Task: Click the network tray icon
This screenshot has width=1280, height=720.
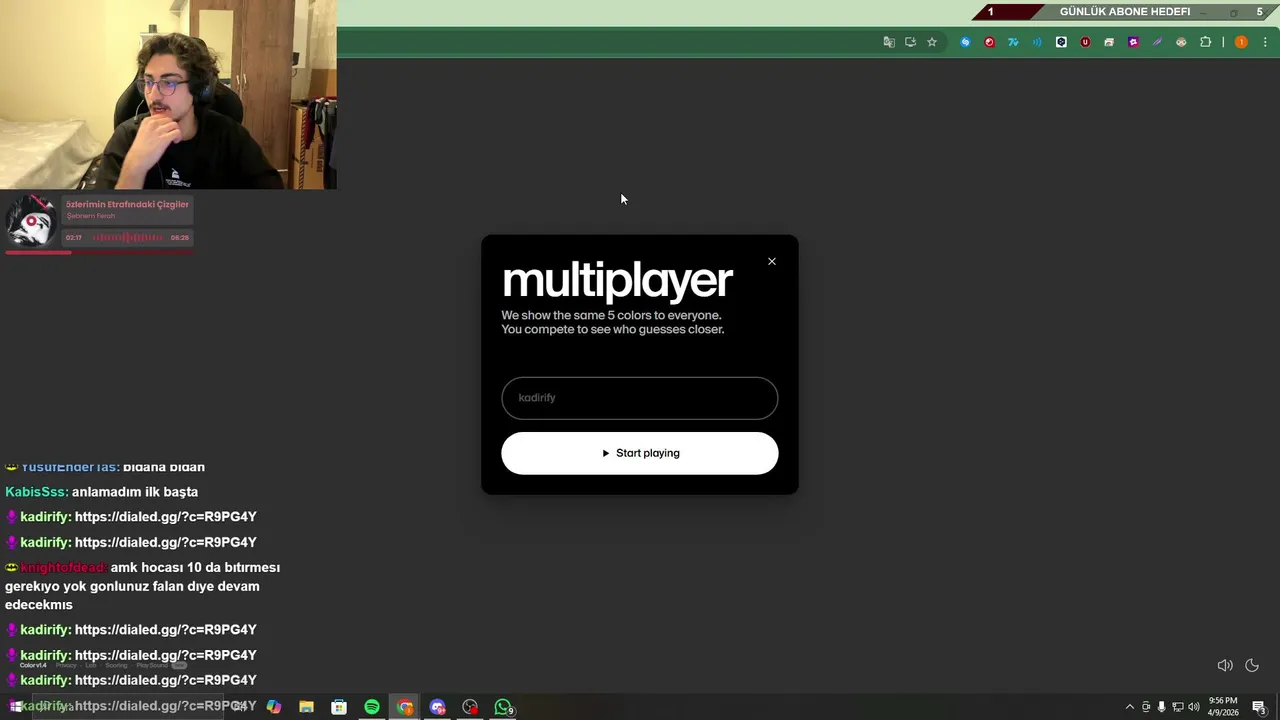Action: click(x=1177, y=707)
